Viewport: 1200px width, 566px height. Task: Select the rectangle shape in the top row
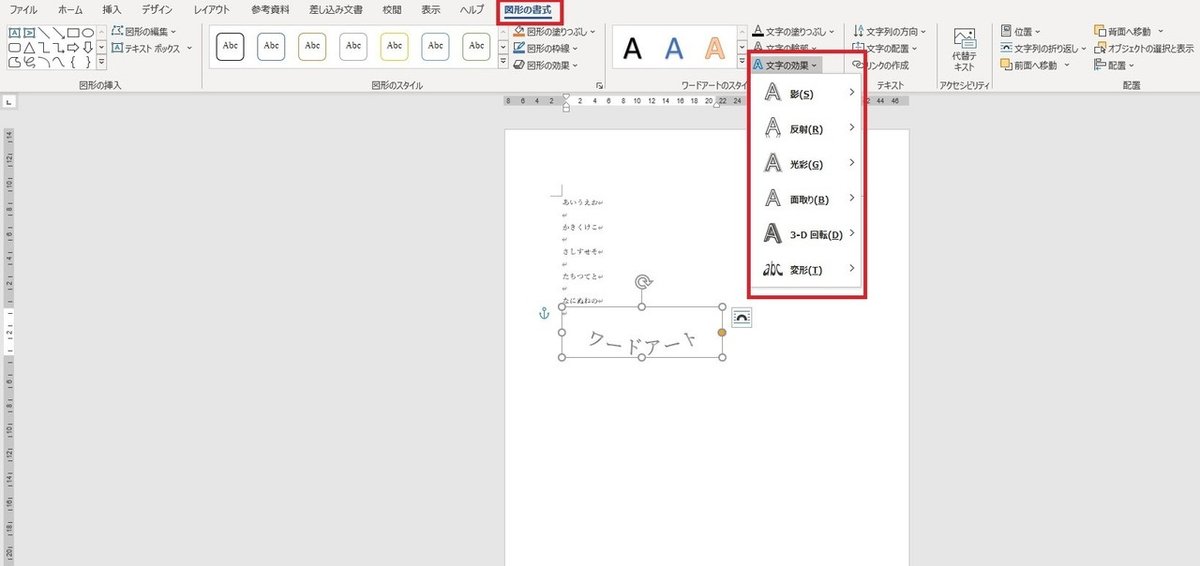pyautogui.click(x=73, y=33)
